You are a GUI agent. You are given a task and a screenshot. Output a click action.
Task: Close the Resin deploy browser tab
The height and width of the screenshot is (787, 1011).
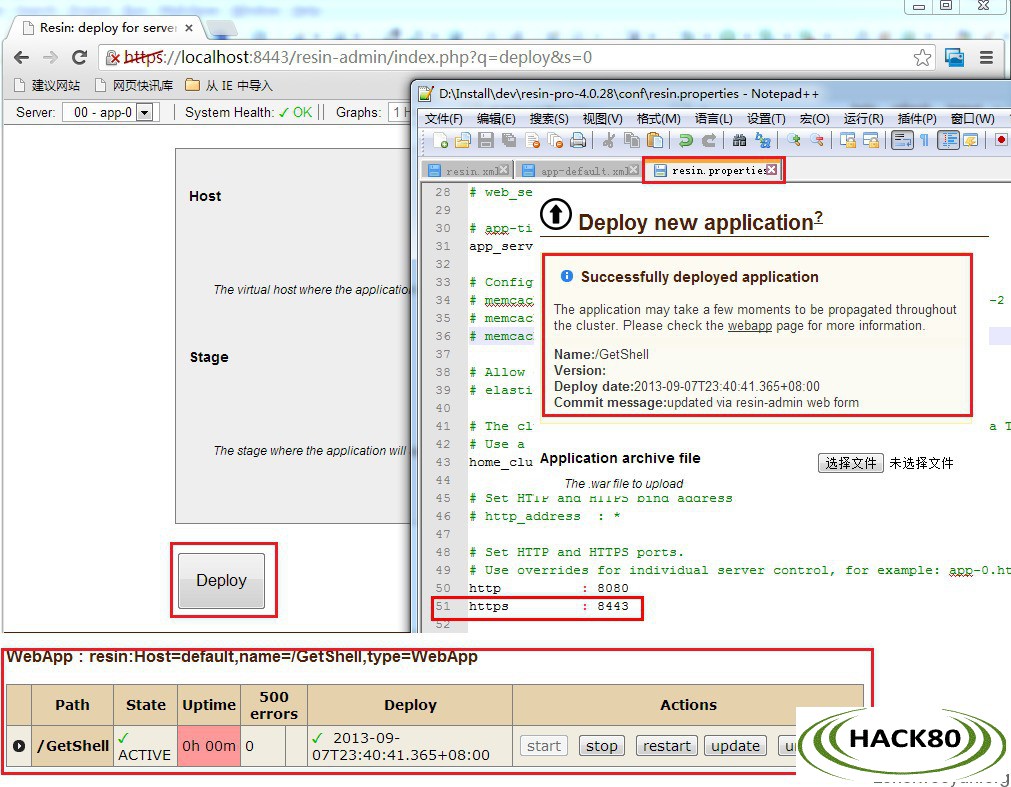(189, 28)
